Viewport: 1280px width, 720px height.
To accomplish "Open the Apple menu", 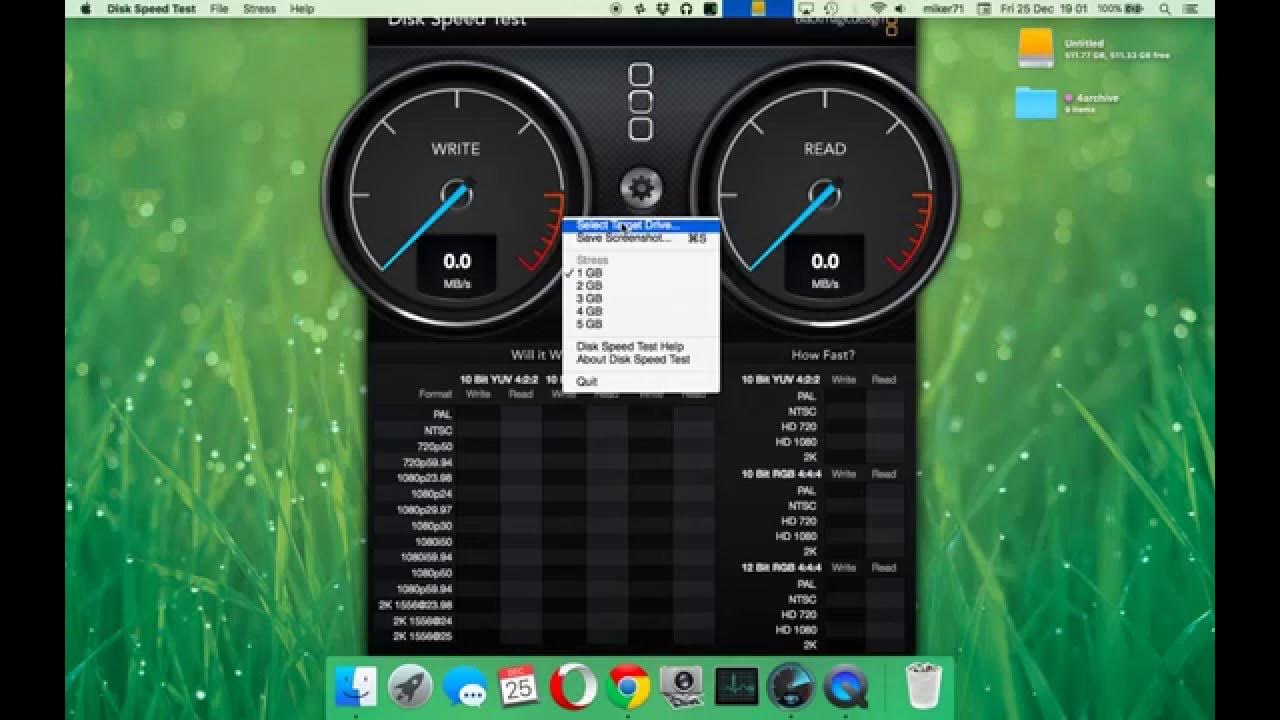I will 85,9.
